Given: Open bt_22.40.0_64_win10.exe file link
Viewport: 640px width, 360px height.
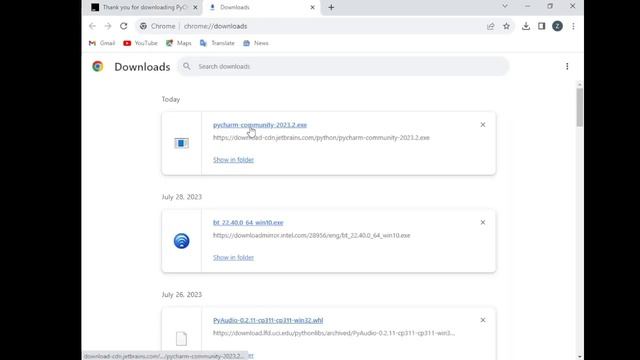Looking at the screenshot, I should pos(248,222).
